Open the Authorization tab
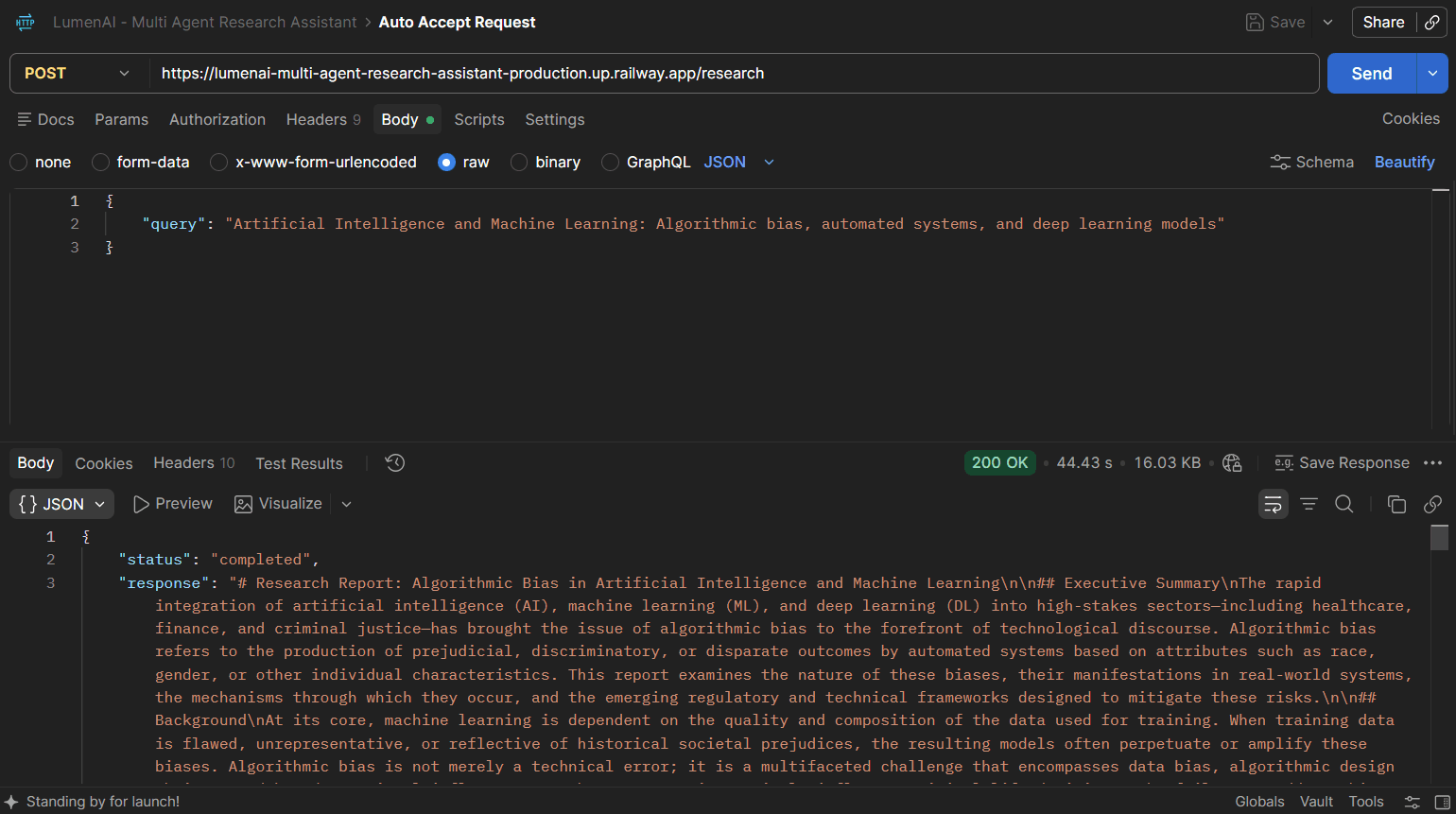Image resolution: width=1456 pixels, height=814 pixels. coord(217,120)
